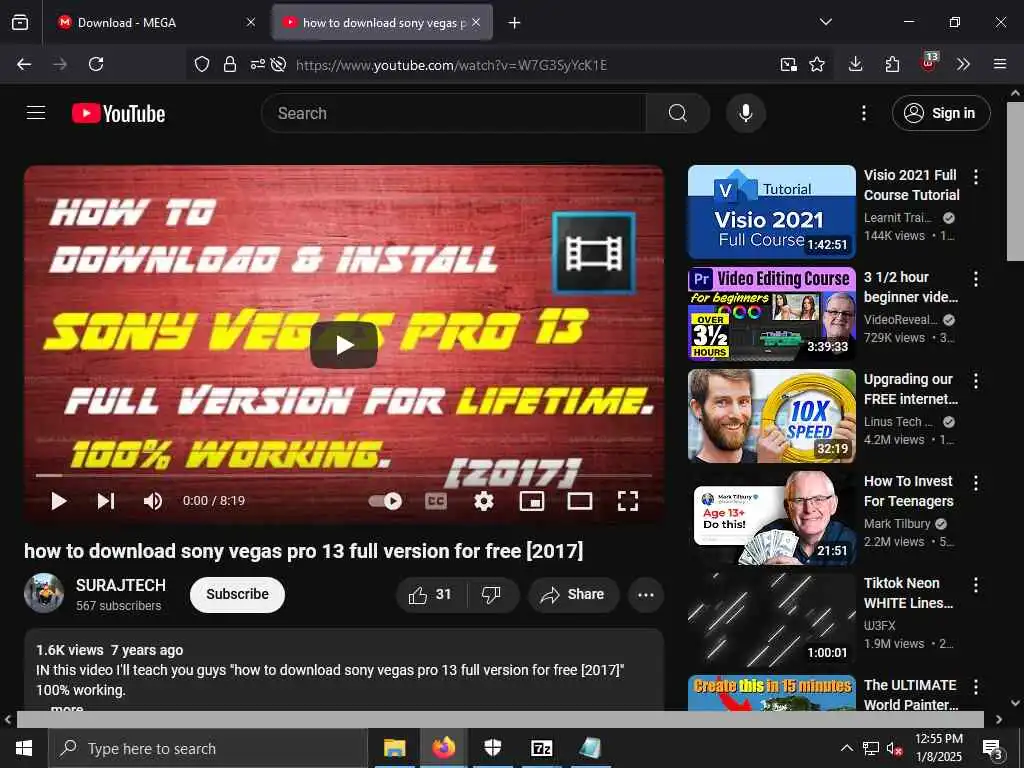
Task: Like the video showing 31 likes
Action: (430, 594)
